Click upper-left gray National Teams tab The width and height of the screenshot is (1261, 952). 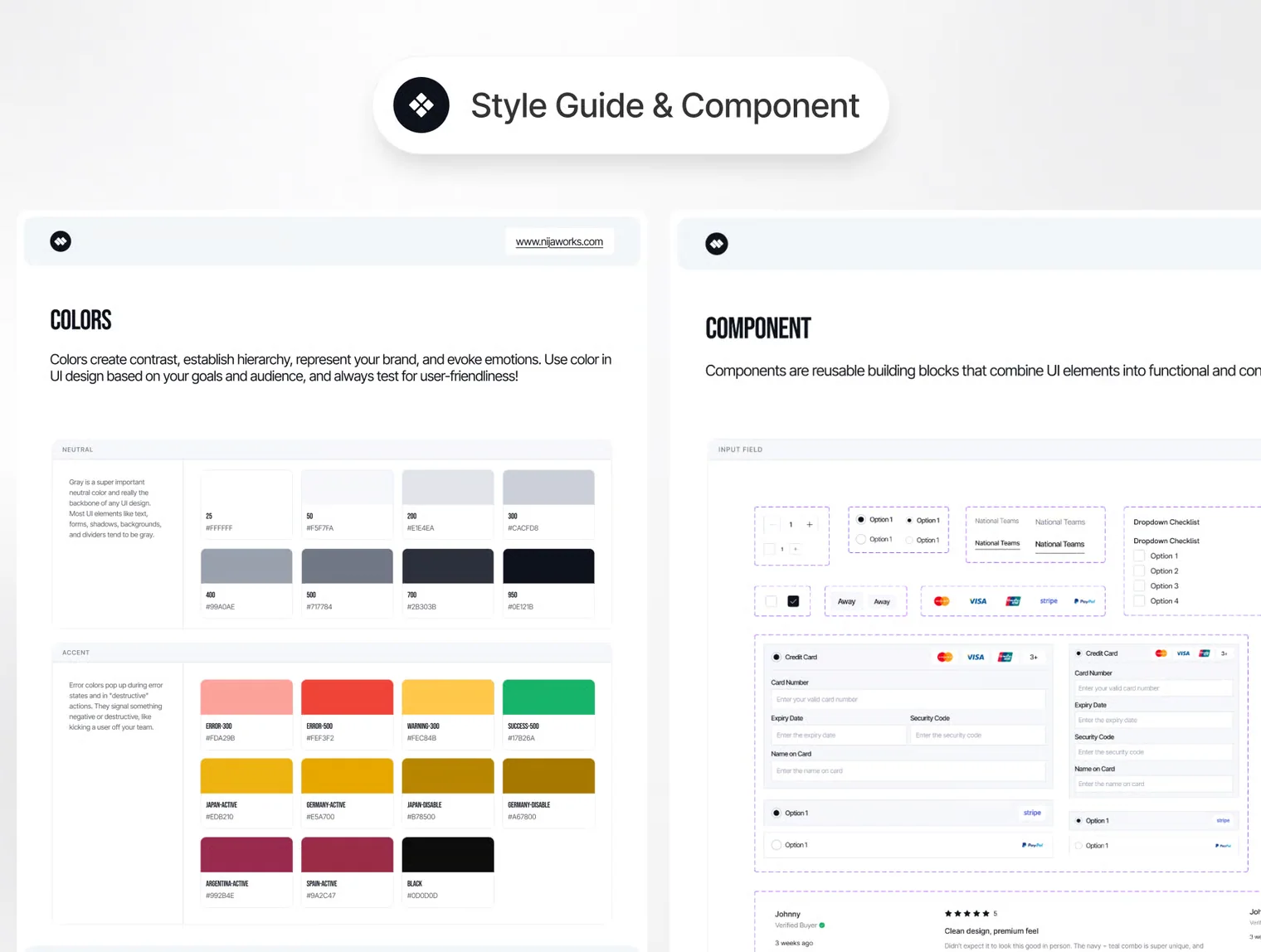[x=996, y=521]
